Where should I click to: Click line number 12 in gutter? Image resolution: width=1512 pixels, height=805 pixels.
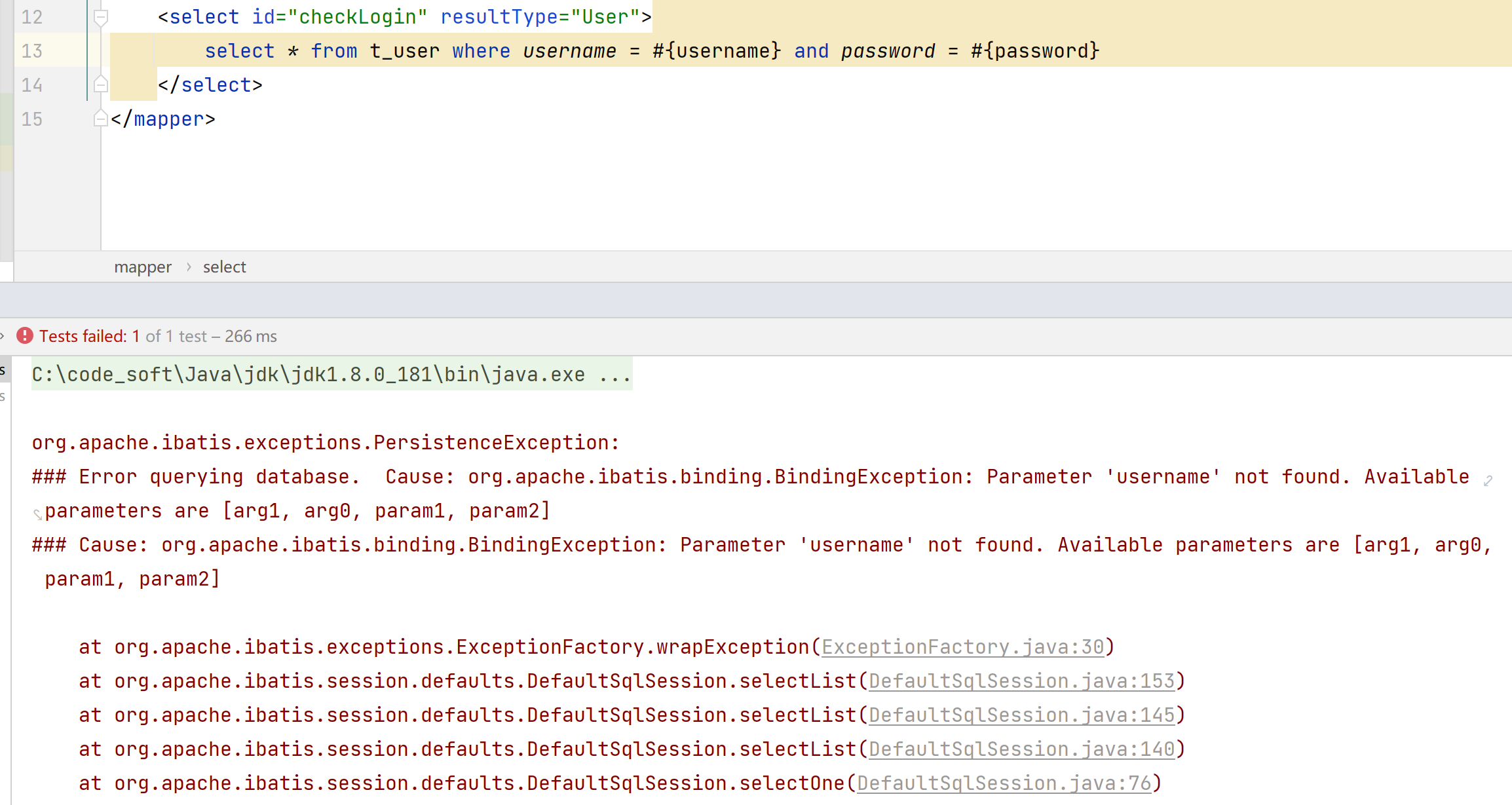[x=31, y=17]
